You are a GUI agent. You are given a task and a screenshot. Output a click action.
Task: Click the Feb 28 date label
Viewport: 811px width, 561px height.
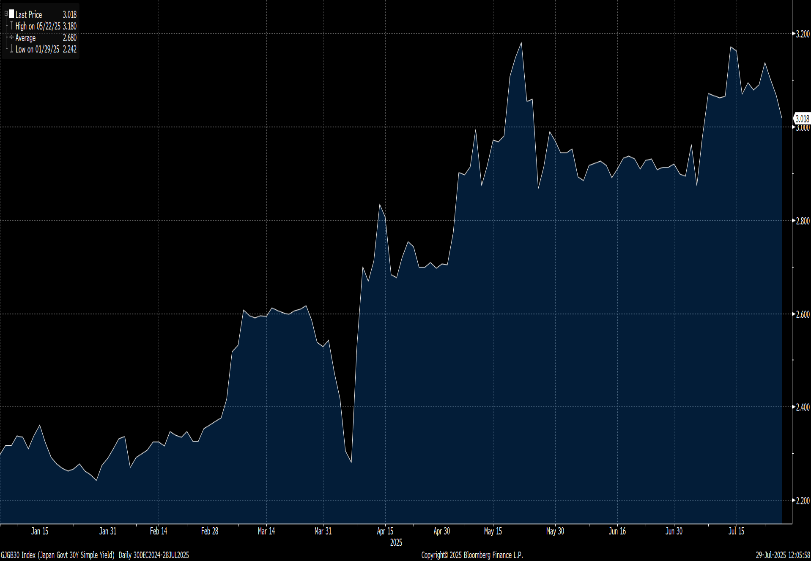[x=209, y=531]
